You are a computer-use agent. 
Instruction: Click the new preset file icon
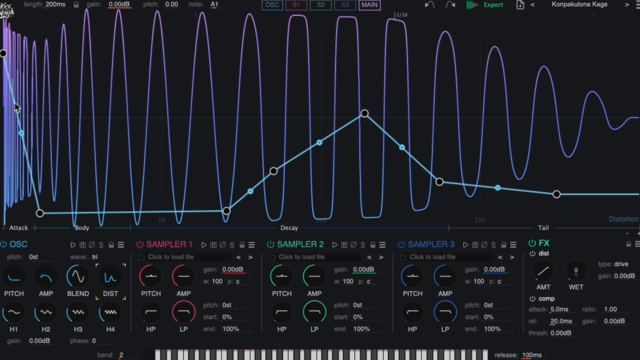pos(520,5)
